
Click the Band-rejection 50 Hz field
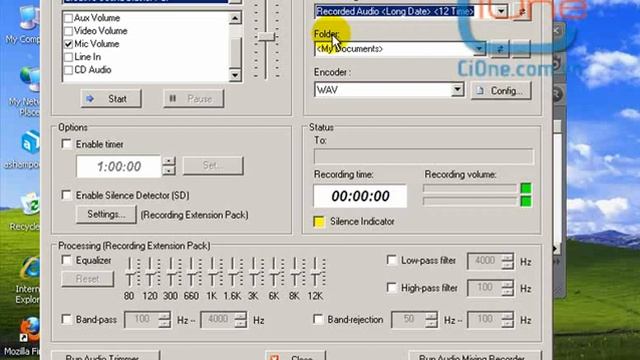[409, 320]
